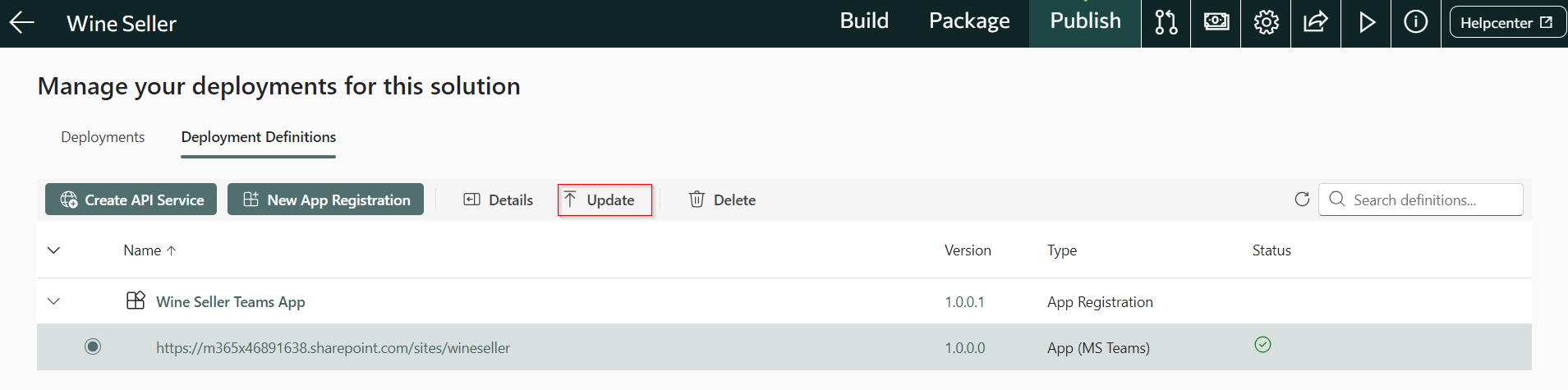The height and width of the screenshot is (390, 1568).
Task: Click the Version column header
Action: [968, 250]
